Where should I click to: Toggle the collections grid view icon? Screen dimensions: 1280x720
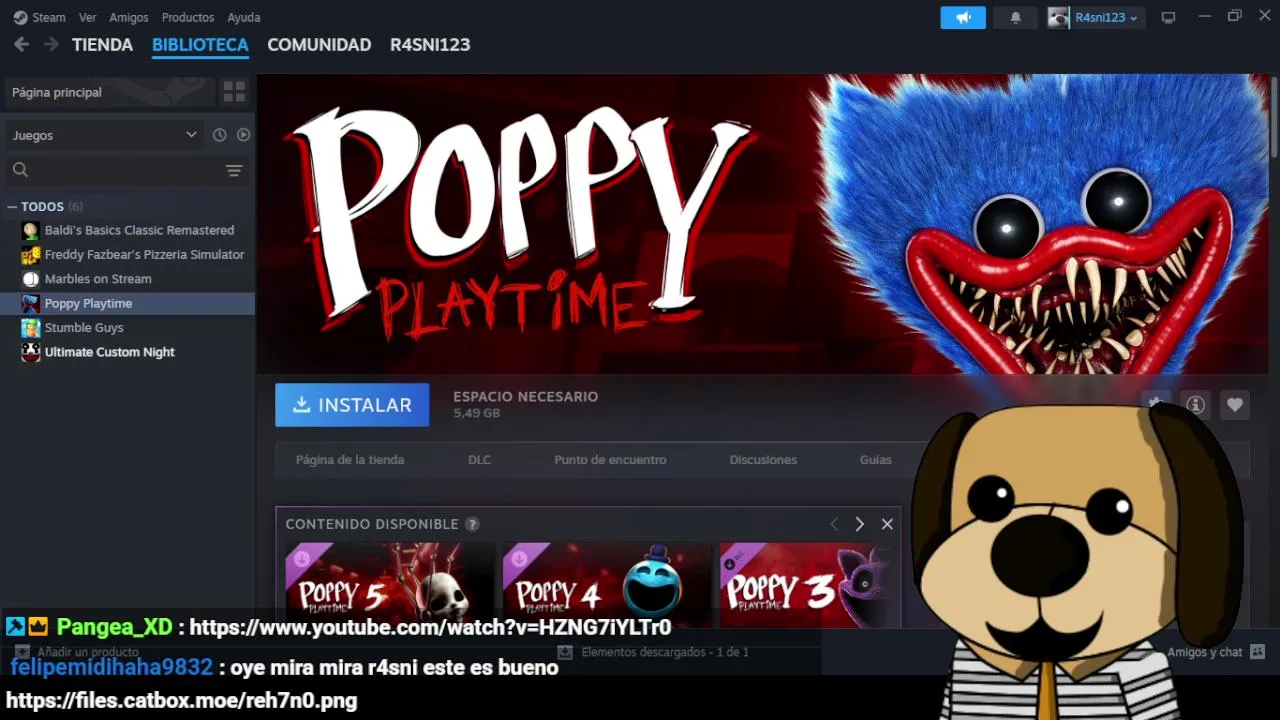[234, 92]
